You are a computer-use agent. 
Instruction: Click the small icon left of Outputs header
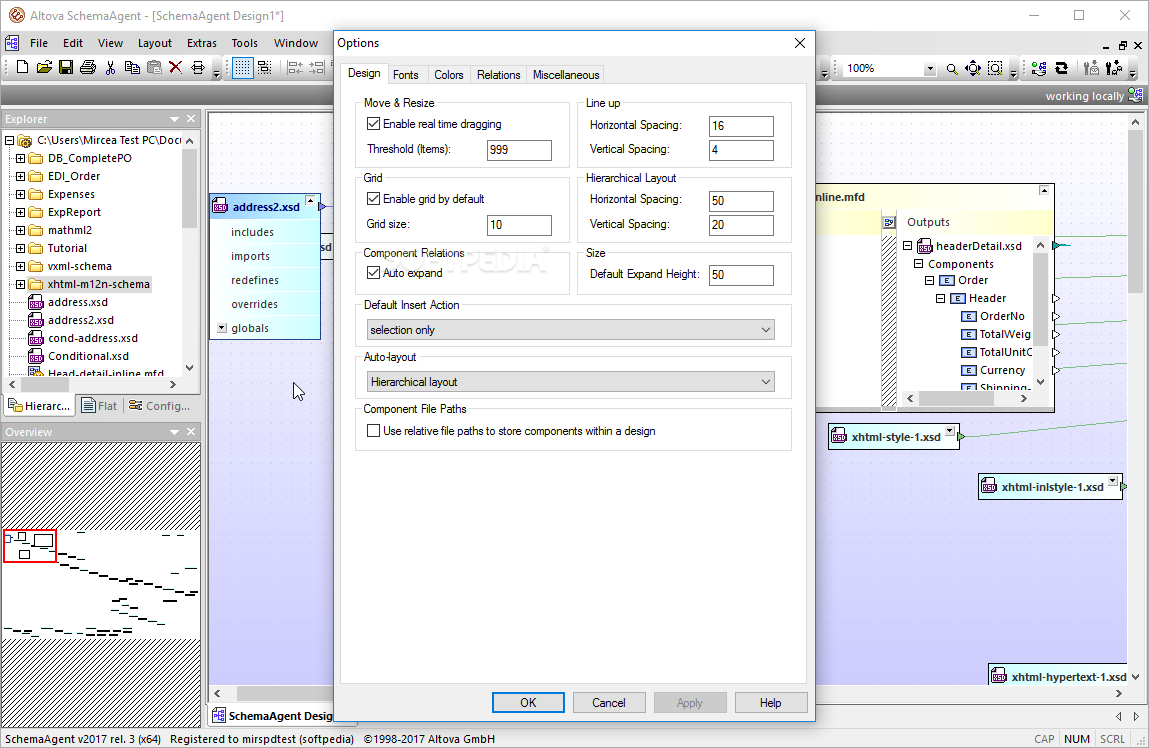coord(889,222)
